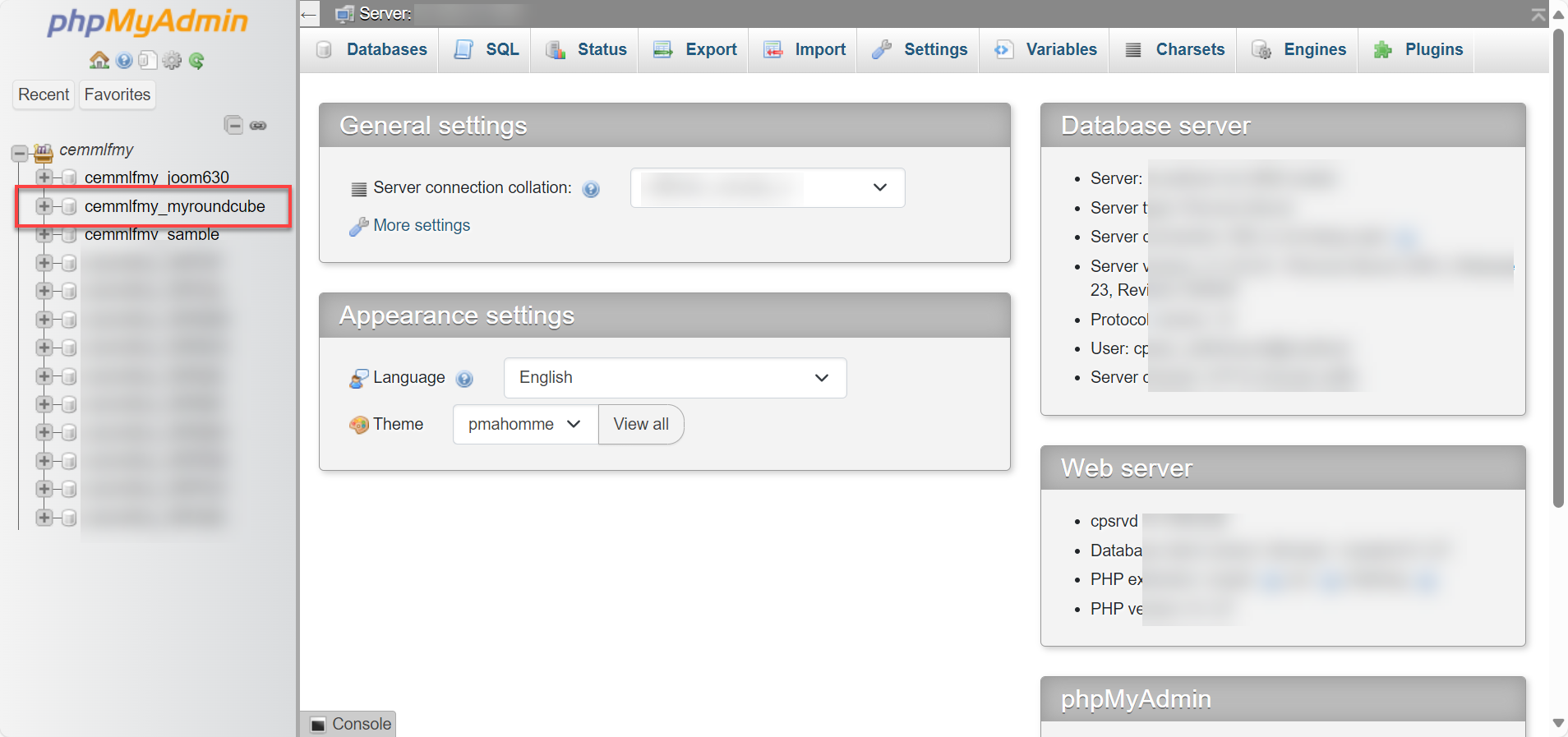Open the Console bar at bottom

350,724
